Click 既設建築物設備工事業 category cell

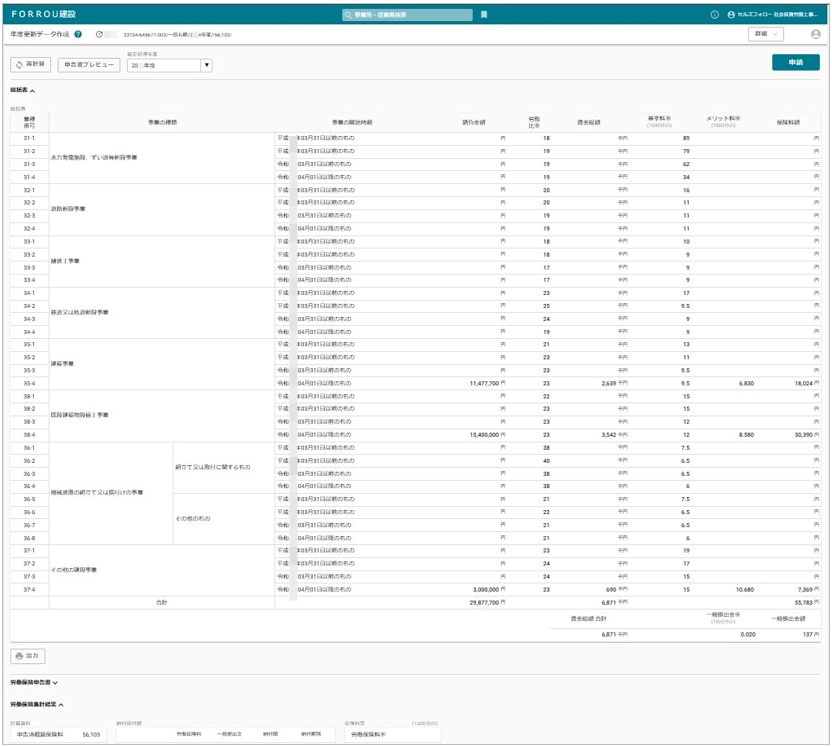(162, 415)
